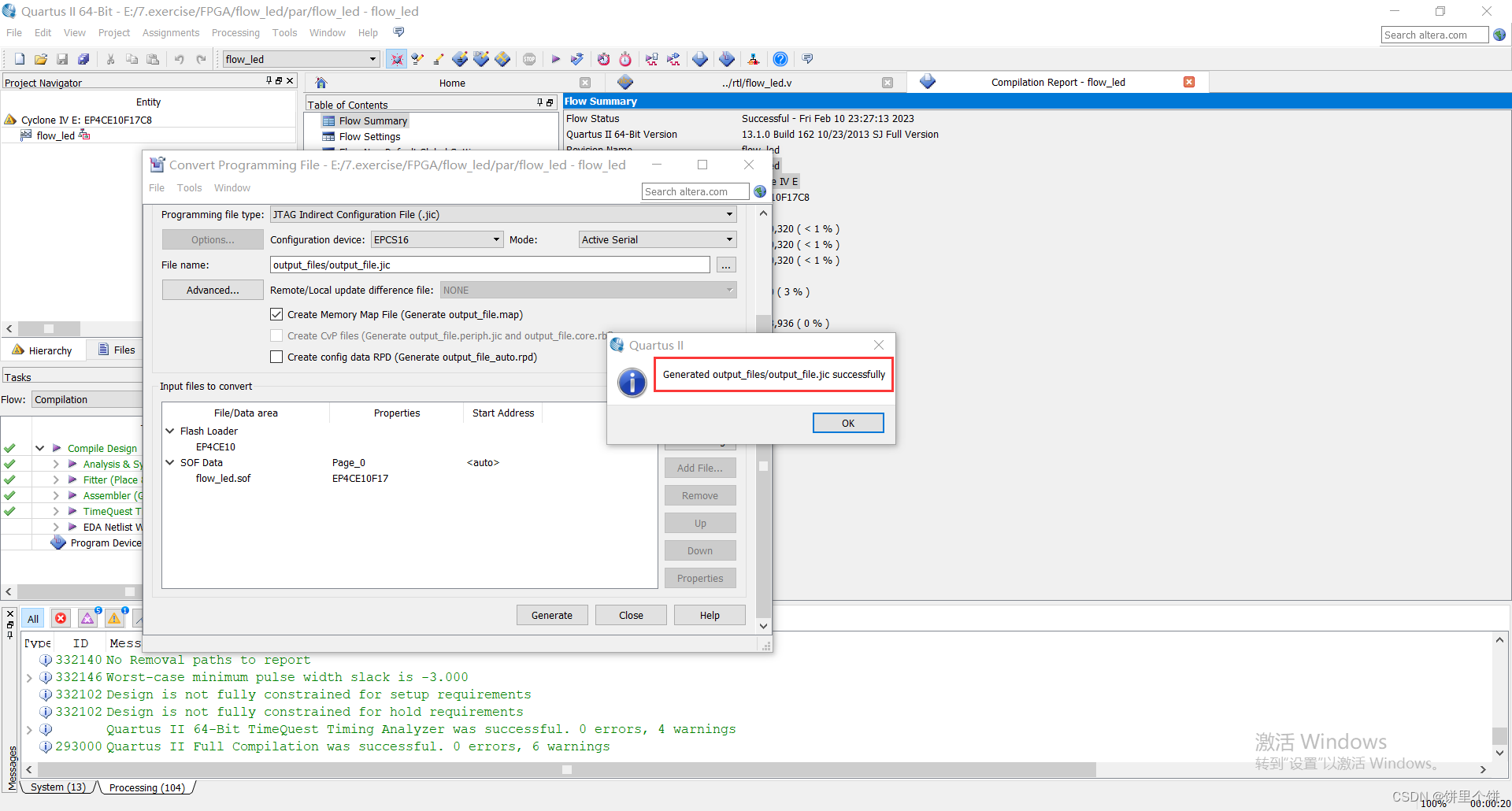This screenshot has height=811, width=1512.
Task: Click the Open file folder icon
Action: [41, 59]
